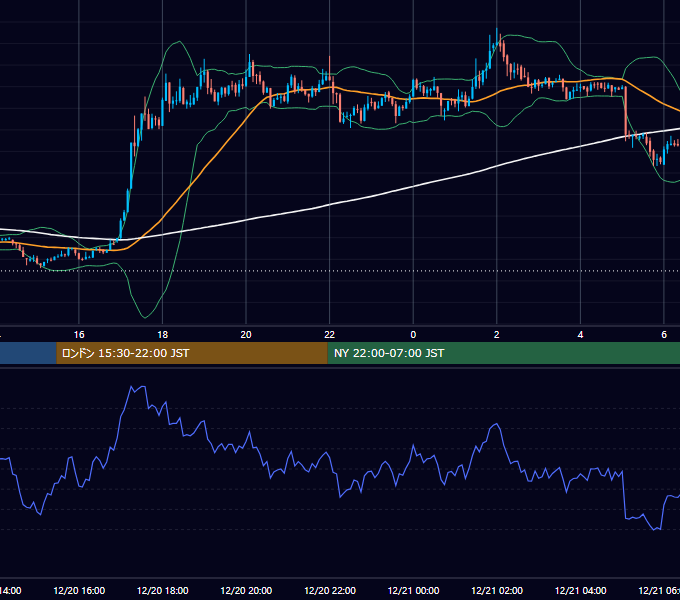The image size is (680, 600).
Task: Click the NY 22:00-07:00 JST session bar
Action: (x=503, y=353)
